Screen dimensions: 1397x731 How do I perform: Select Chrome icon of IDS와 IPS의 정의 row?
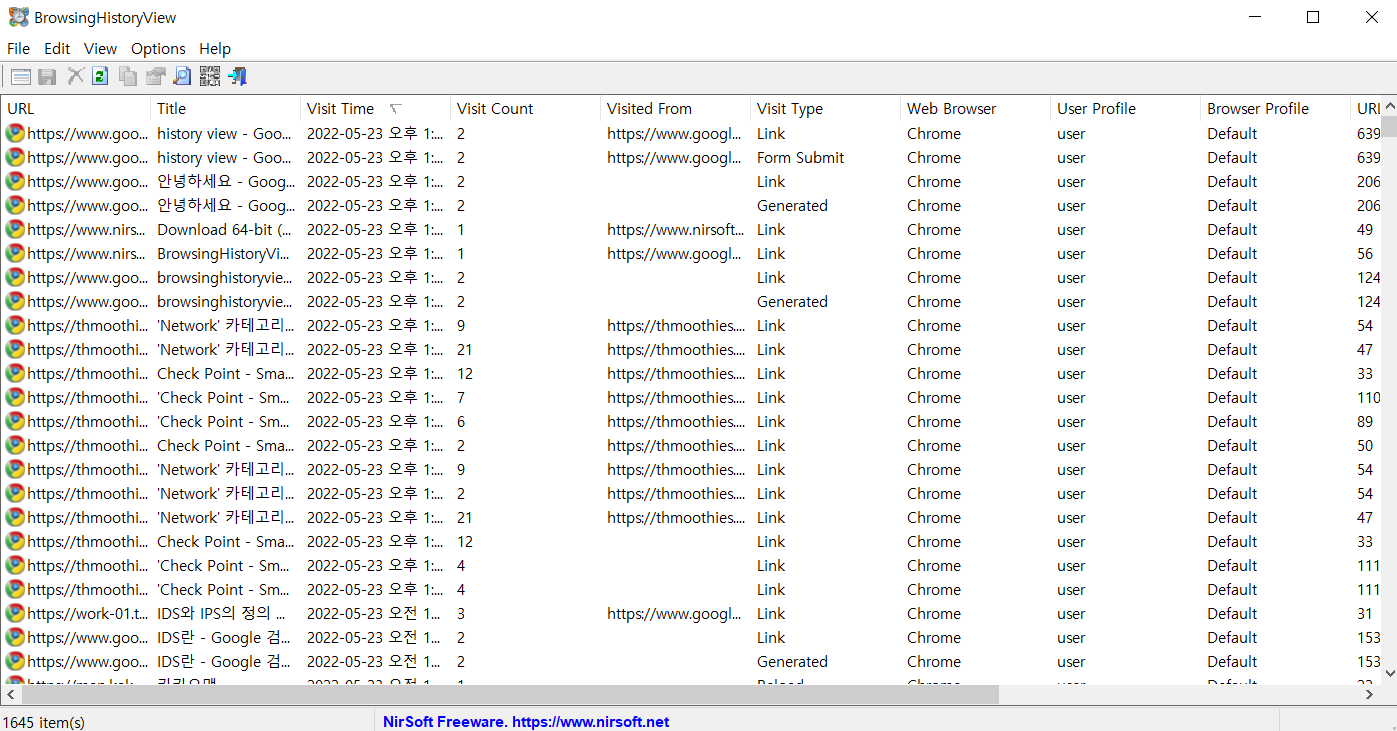[15, 613]
